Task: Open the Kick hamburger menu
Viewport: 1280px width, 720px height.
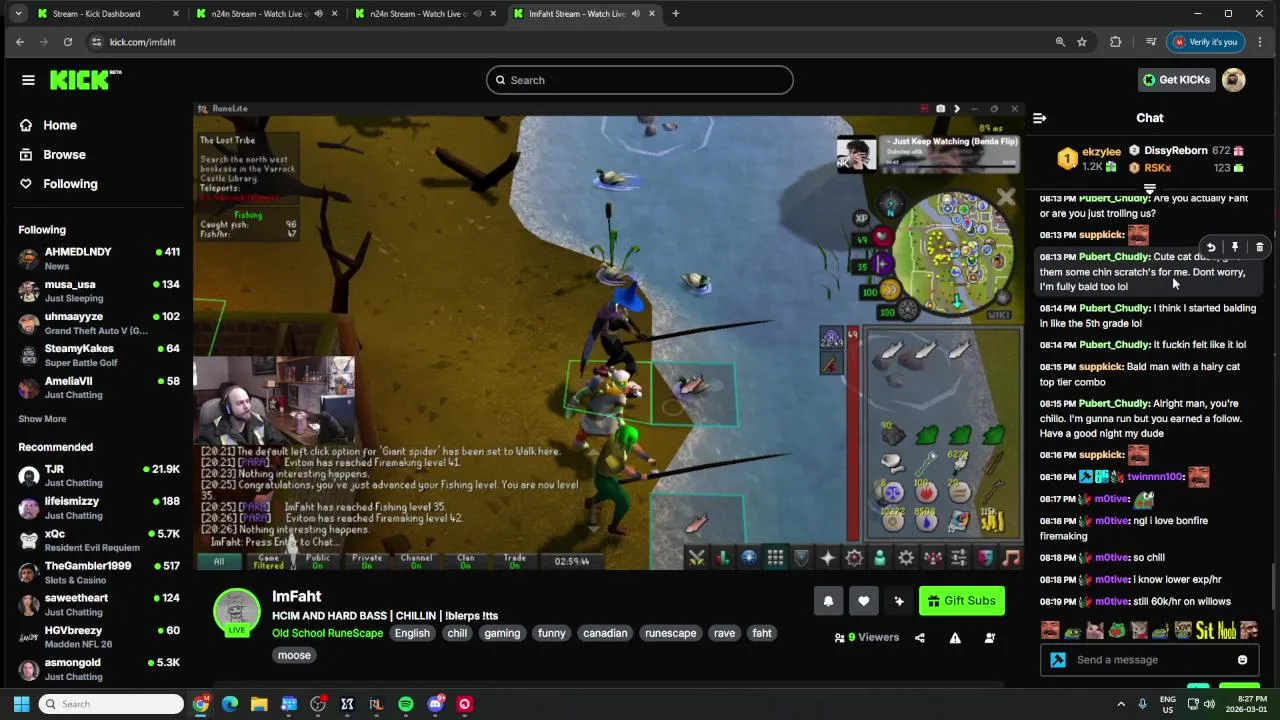Action: pos(28,80)
